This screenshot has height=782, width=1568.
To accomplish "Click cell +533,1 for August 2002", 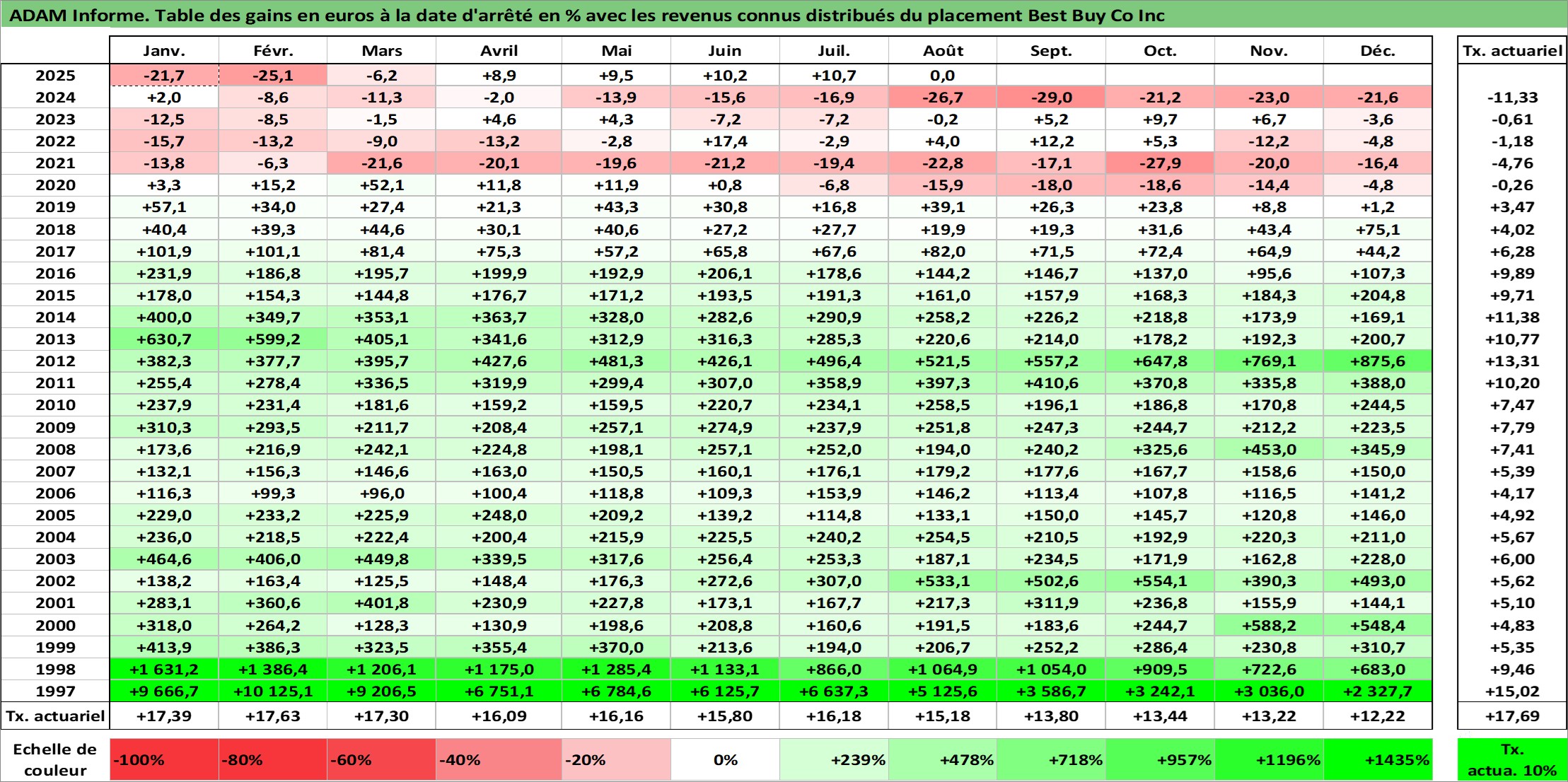I will [943, 581].
